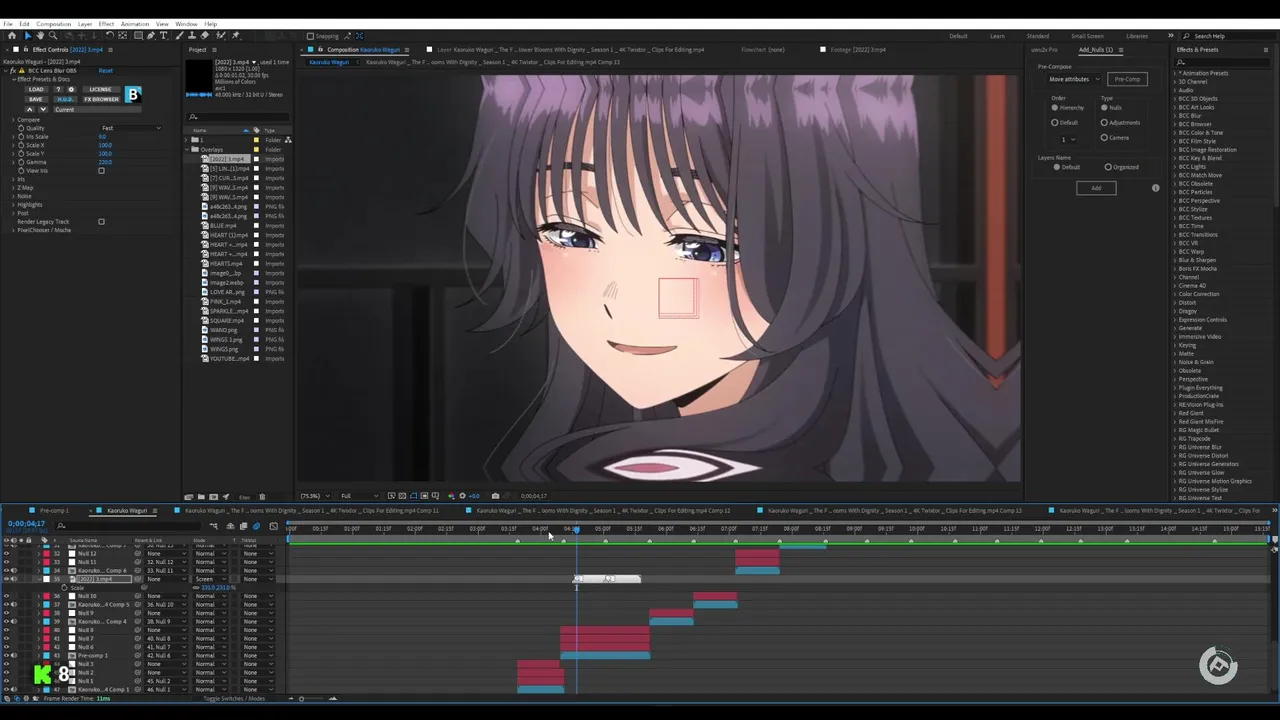
Task: Click the FX BROWSER button
Action: (101, 99)
